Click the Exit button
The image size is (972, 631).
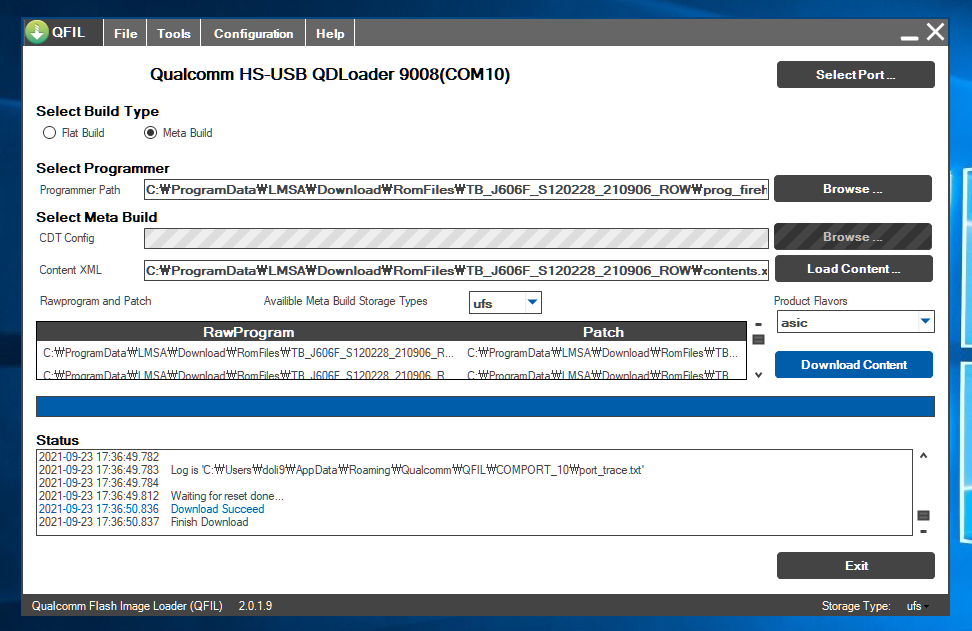point(855,565)
